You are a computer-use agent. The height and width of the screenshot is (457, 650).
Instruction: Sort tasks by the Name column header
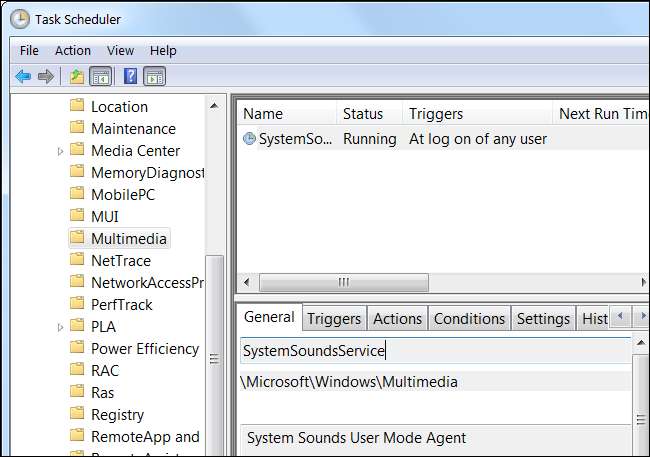click(x=263, y=114)
